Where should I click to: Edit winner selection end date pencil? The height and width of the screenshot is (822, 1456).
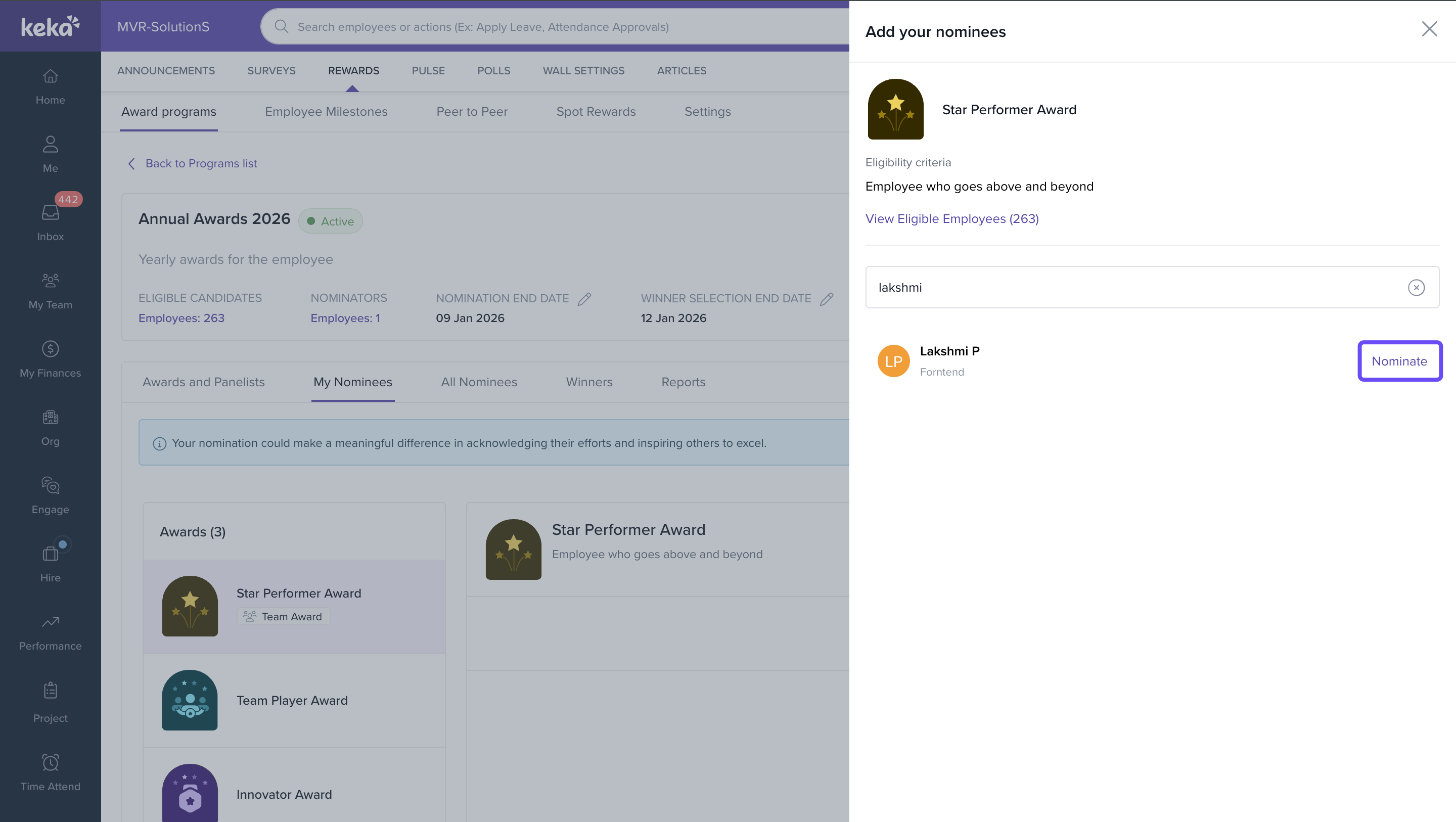click(x=827, y=298)
